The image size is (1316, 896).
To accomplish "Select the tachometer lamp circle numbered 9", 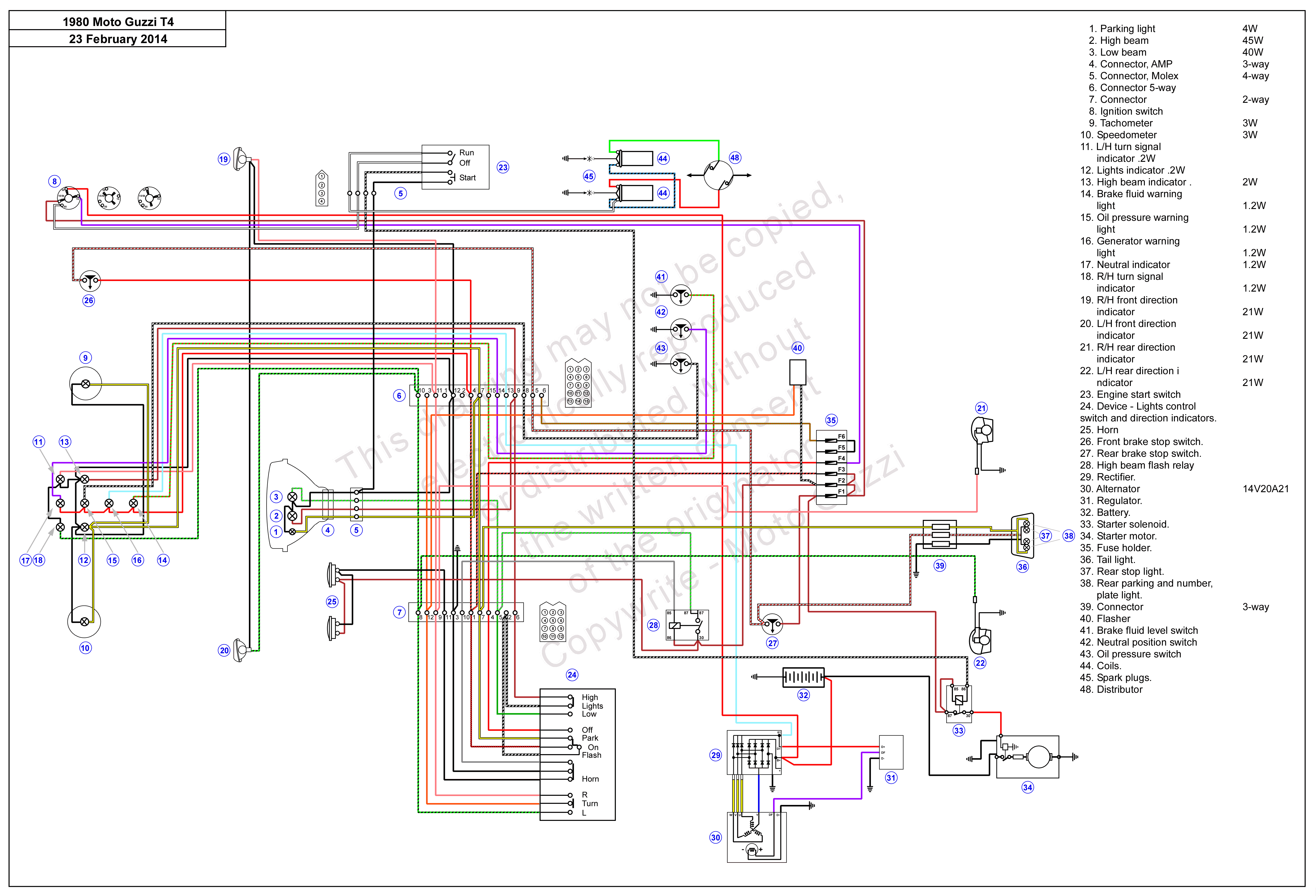I will pos(85,383).
